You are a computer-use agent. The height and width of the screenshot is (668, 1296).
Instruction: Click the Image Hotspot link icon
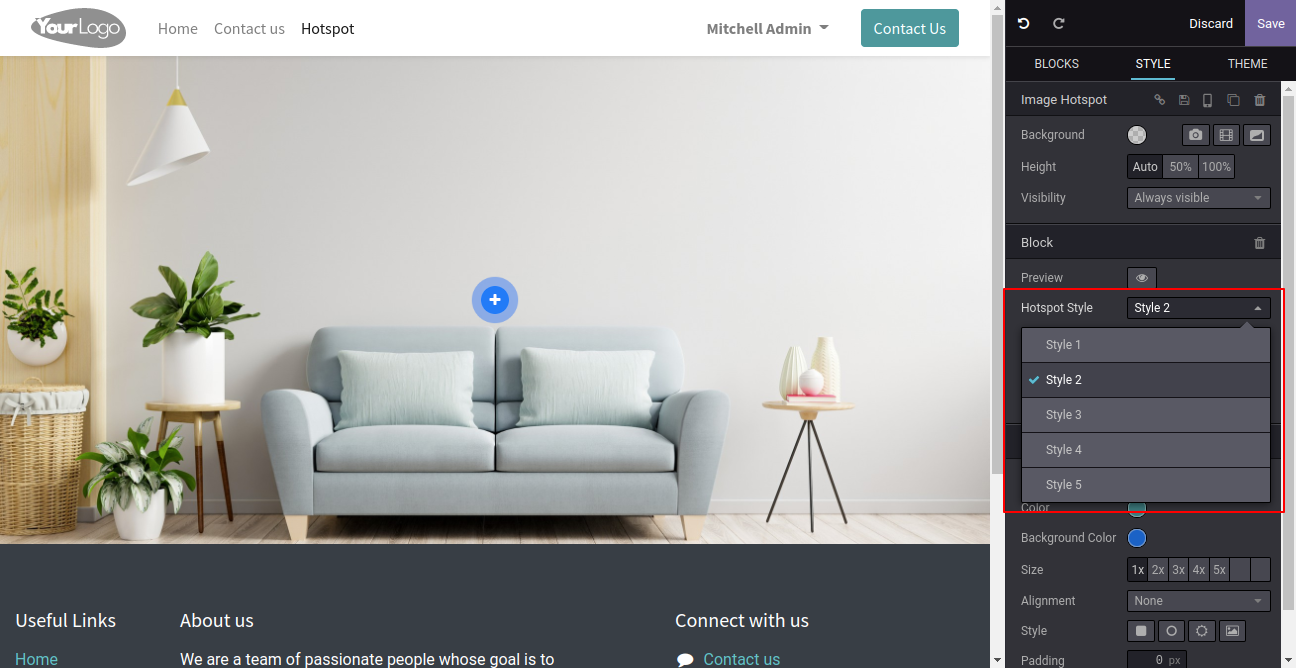[x=1160, y=100]
